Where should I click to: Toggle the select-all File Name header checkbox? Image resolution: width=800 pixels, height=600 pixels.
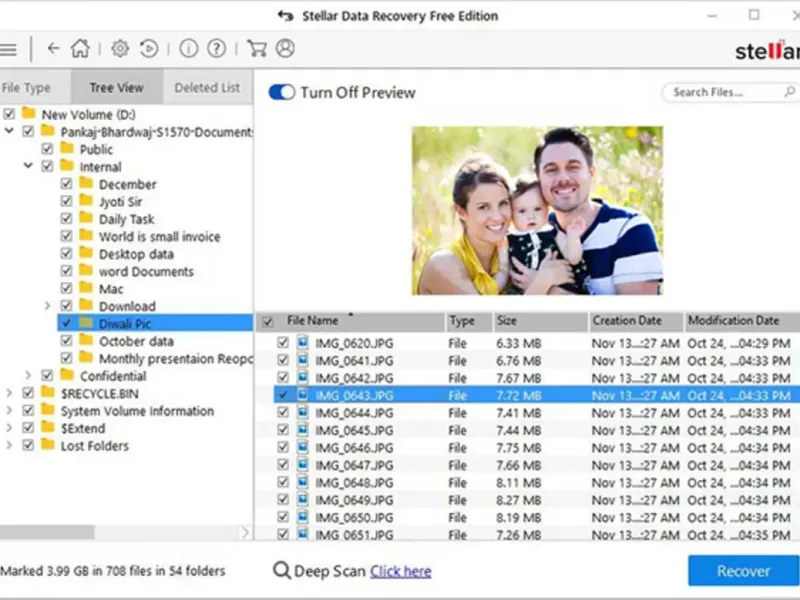coord(267,322)
